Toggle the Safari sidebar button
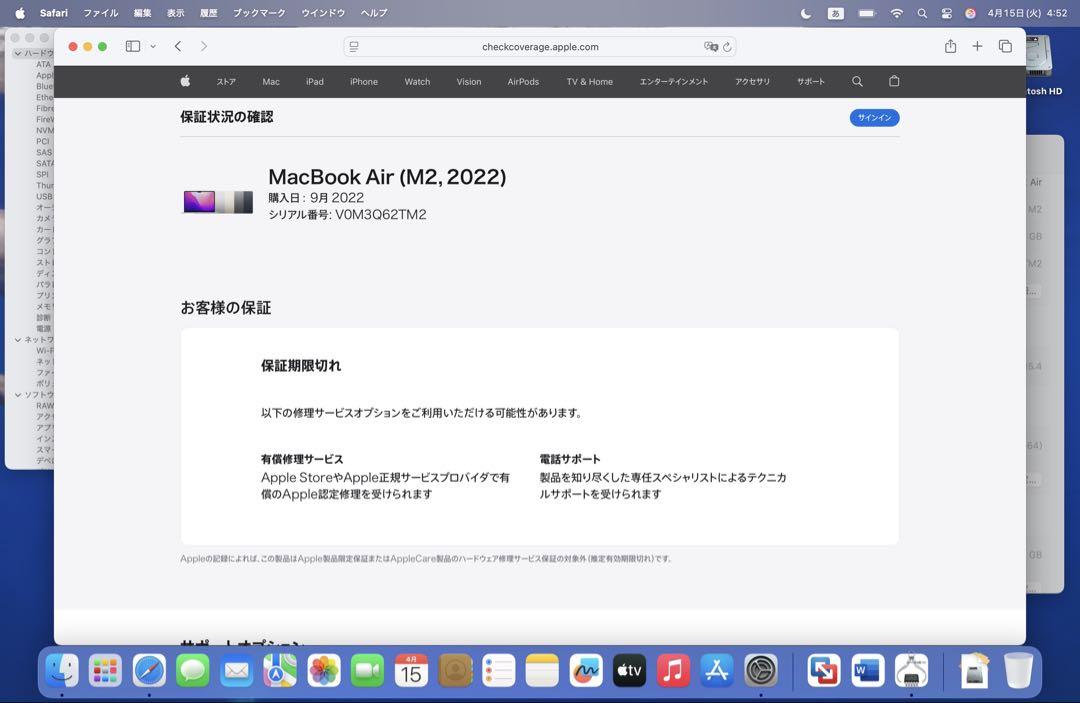Screen dimensions: 1080x703 click(133, 46)
